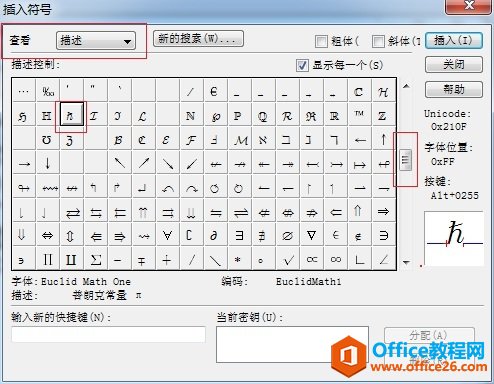Pick the n-ary product ∏ symbol
Image resolution: width=494 pixels, height=384 pixels.
[x=48, y=259]
